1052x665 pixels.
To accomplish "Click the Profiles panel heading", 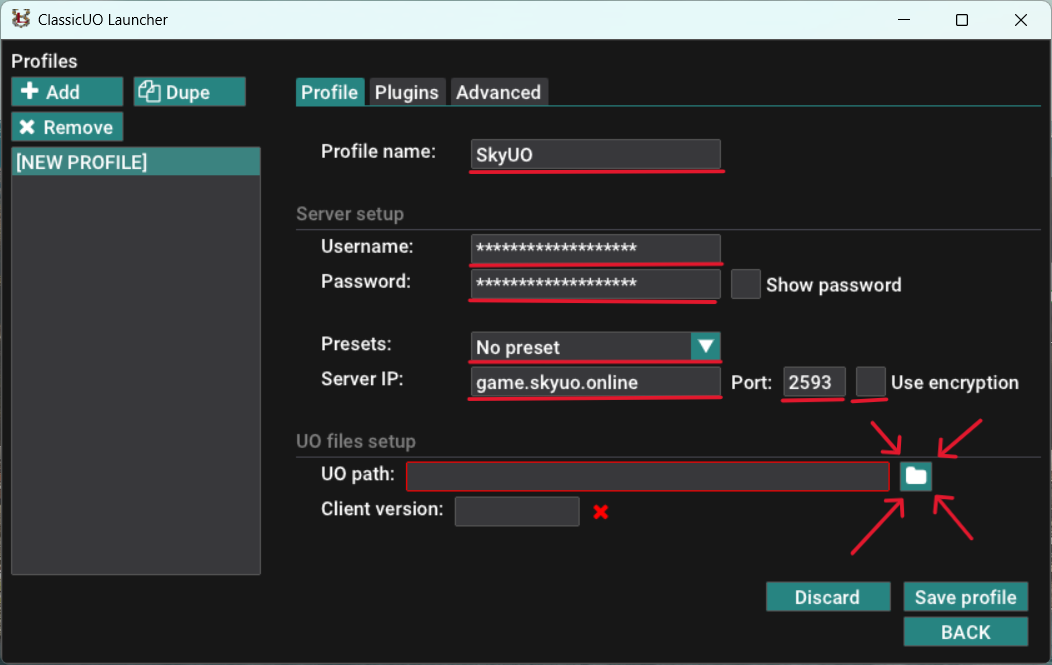I will (44, 61).
